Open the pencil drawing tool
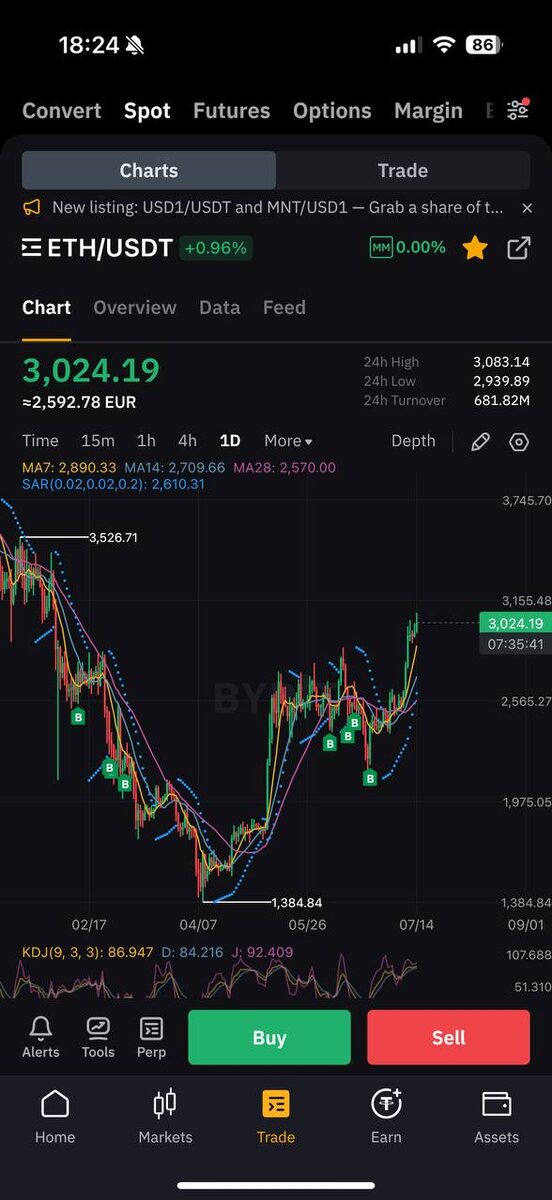The height and width of the screenshot is (1200, 552). point(480,442)
